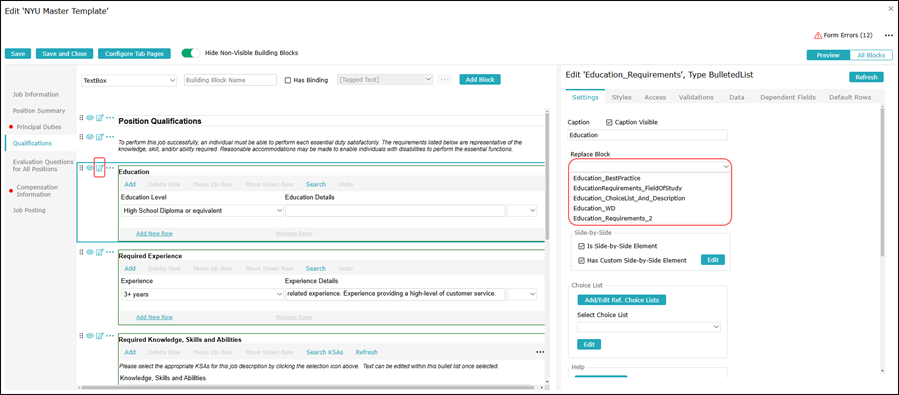This screenshot has height=395, width=899.
Task: Toggle eye visibility for Required Knowledge, Skills block
Action: coord(90,335)
